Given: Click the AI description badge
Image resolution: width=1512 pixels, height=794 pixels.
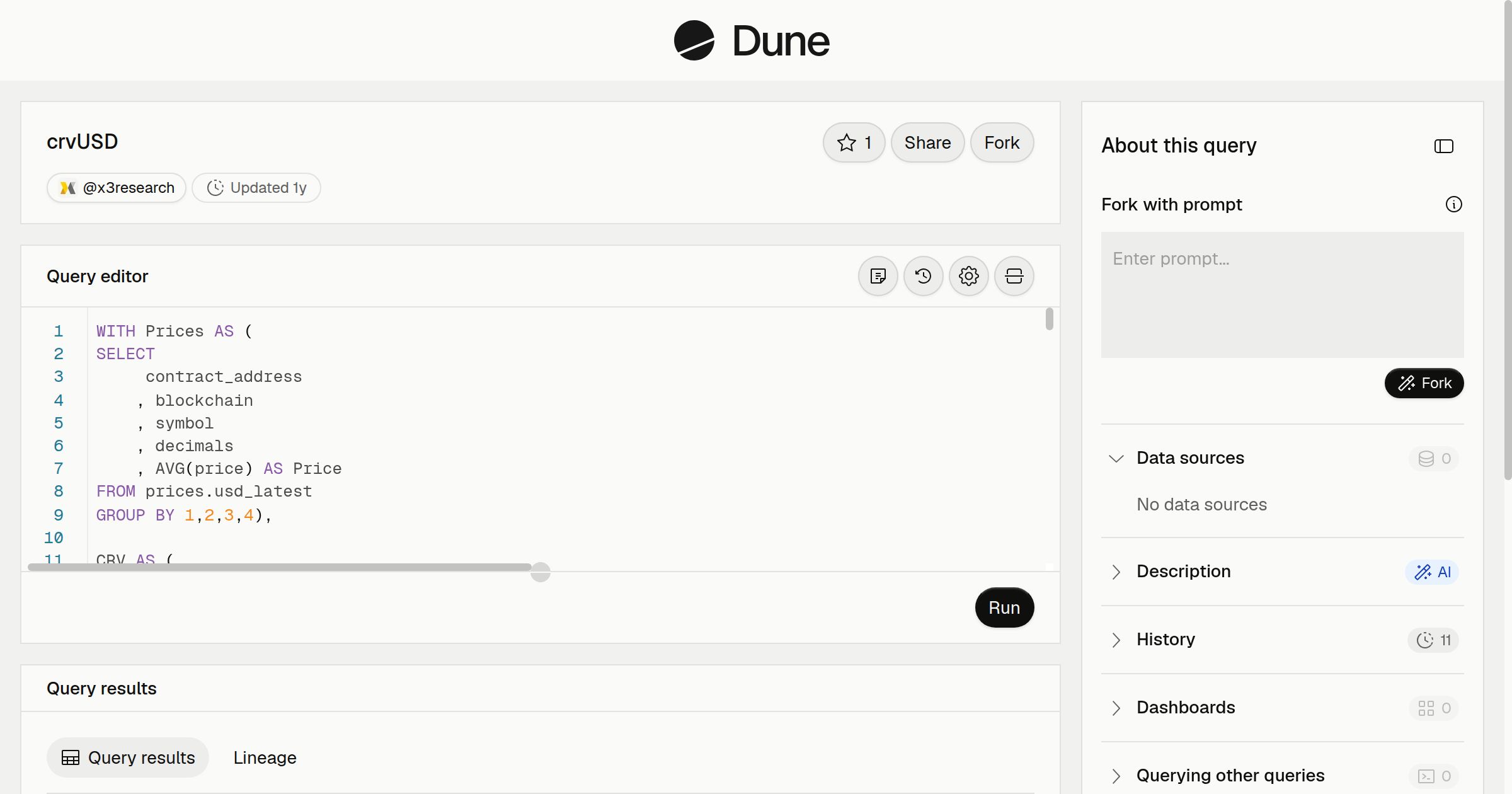Looking at the screenshot, I should pos(1432,572).
